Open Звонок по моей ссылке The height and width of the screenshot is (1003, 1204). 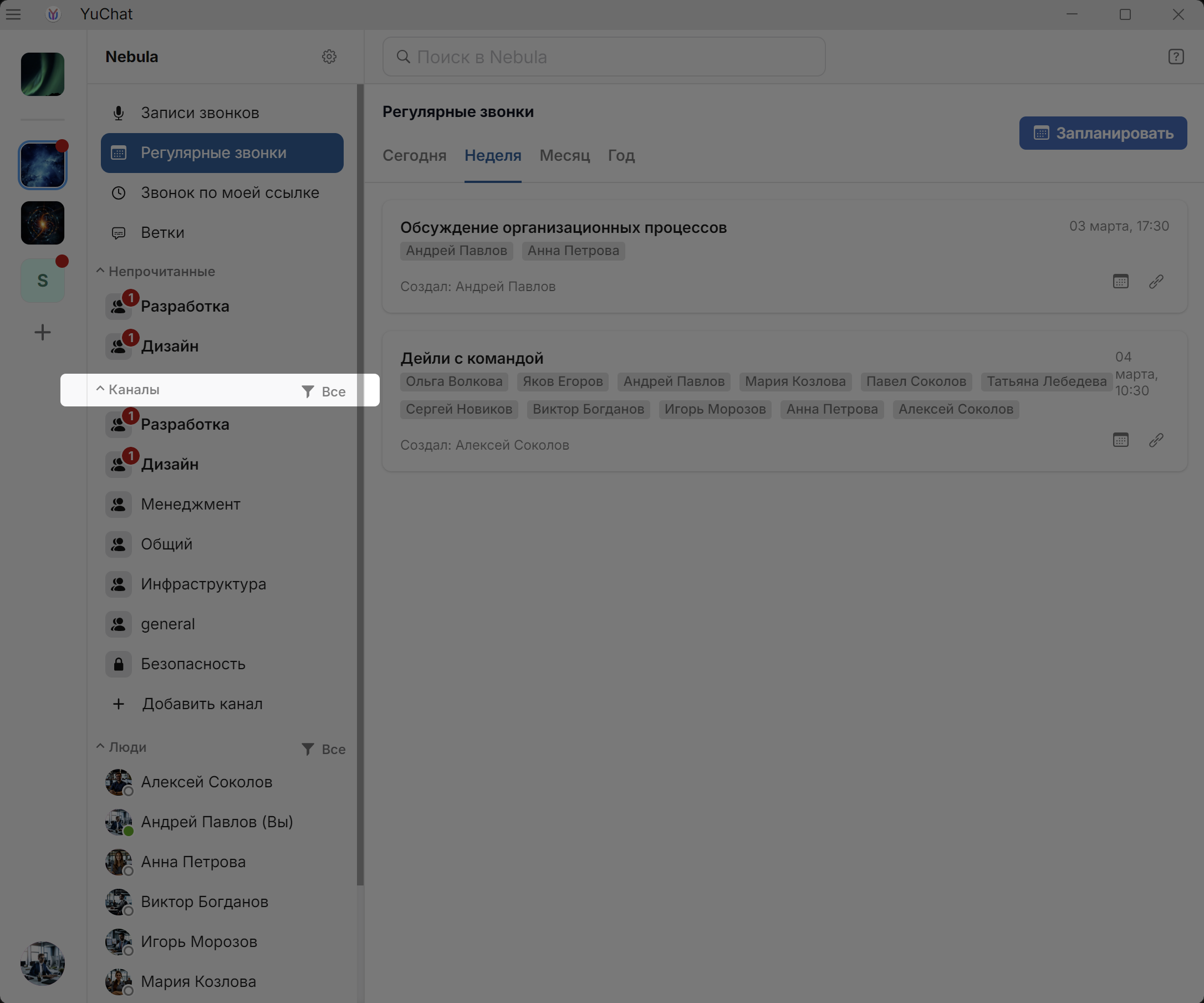(222, 193)
